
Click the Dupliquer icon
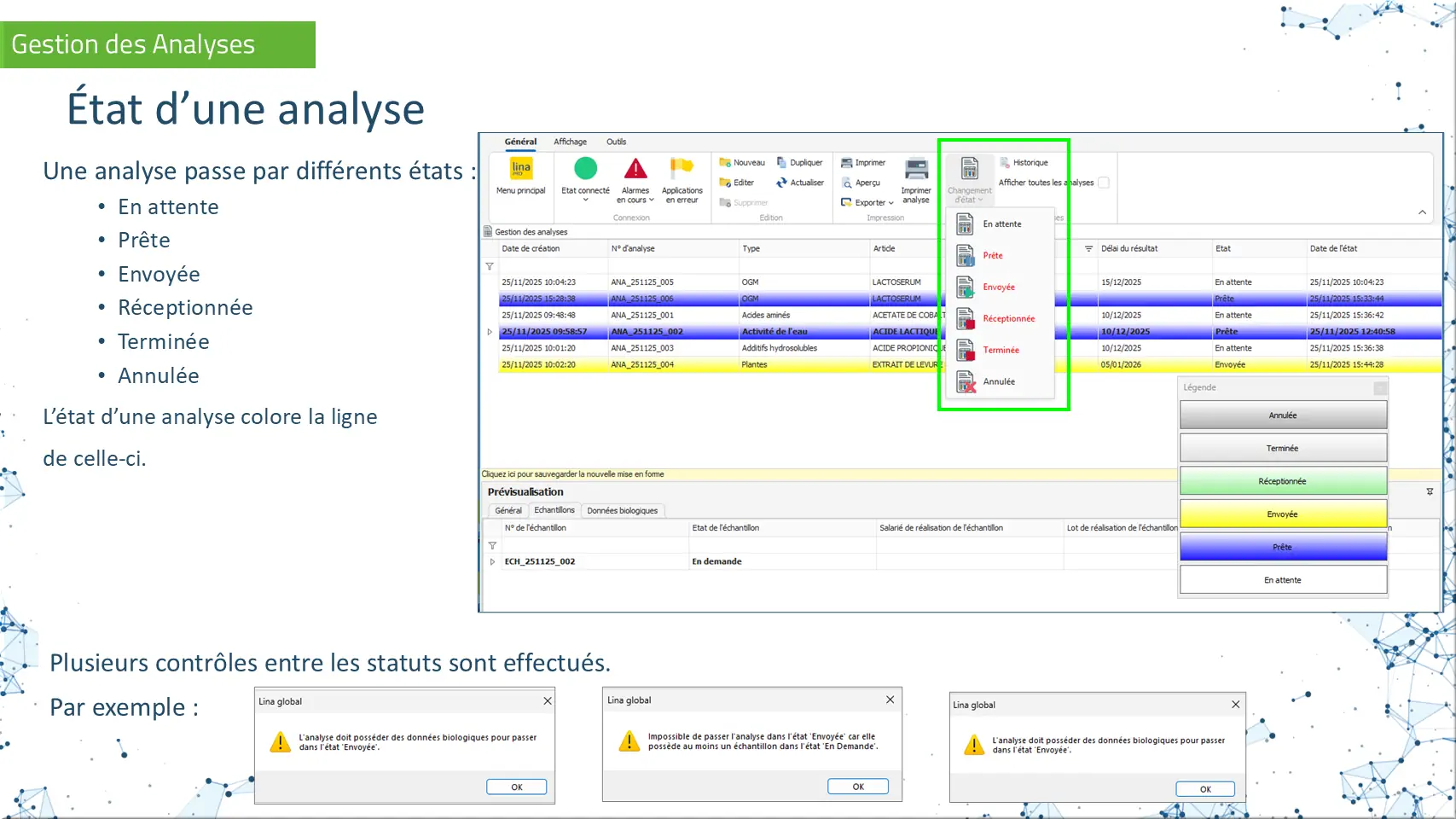coord(781,163)
